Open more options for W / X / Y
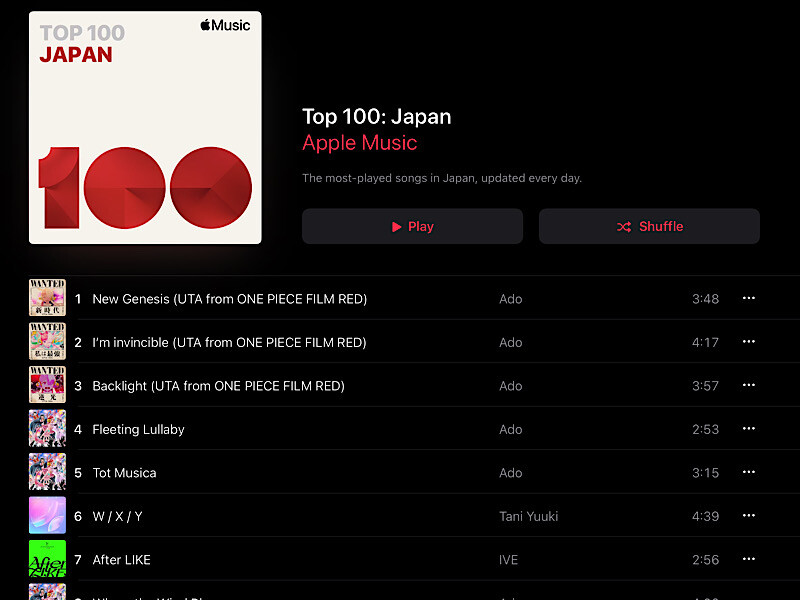Screen dimensions: 800x600 coord(748,515)
